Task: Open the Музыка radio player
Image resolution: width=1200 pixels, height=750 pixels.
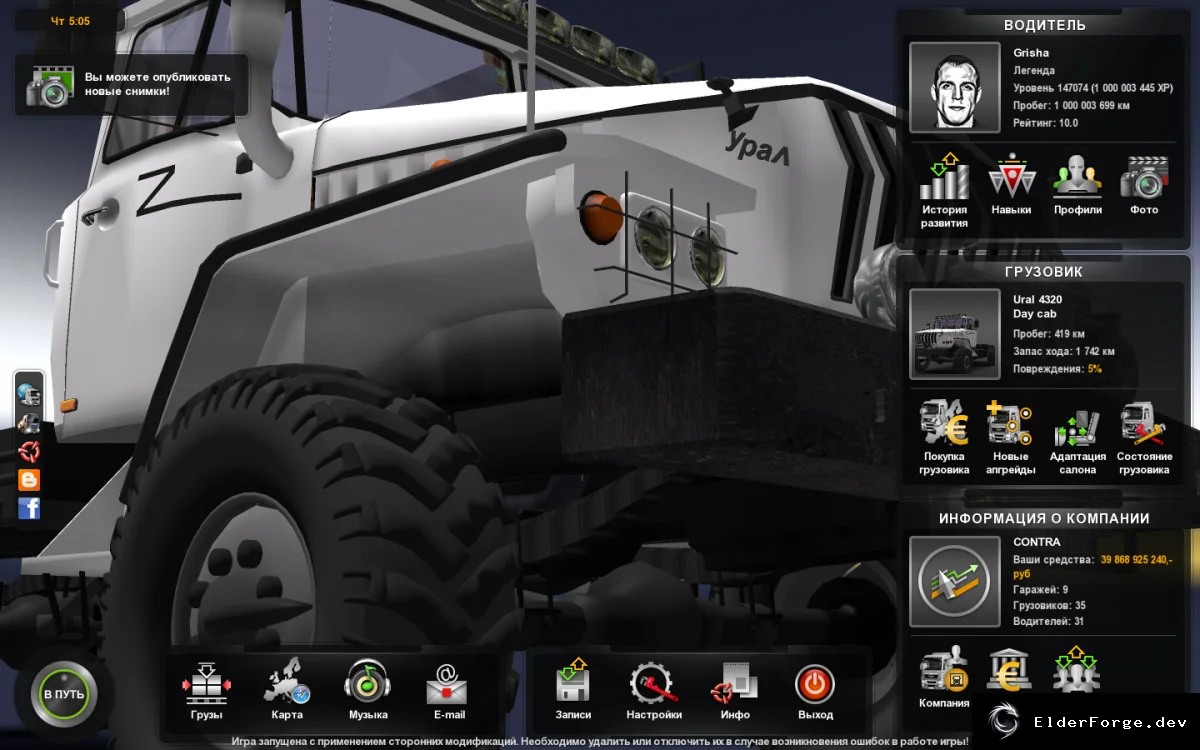Action: click(368, 691)
